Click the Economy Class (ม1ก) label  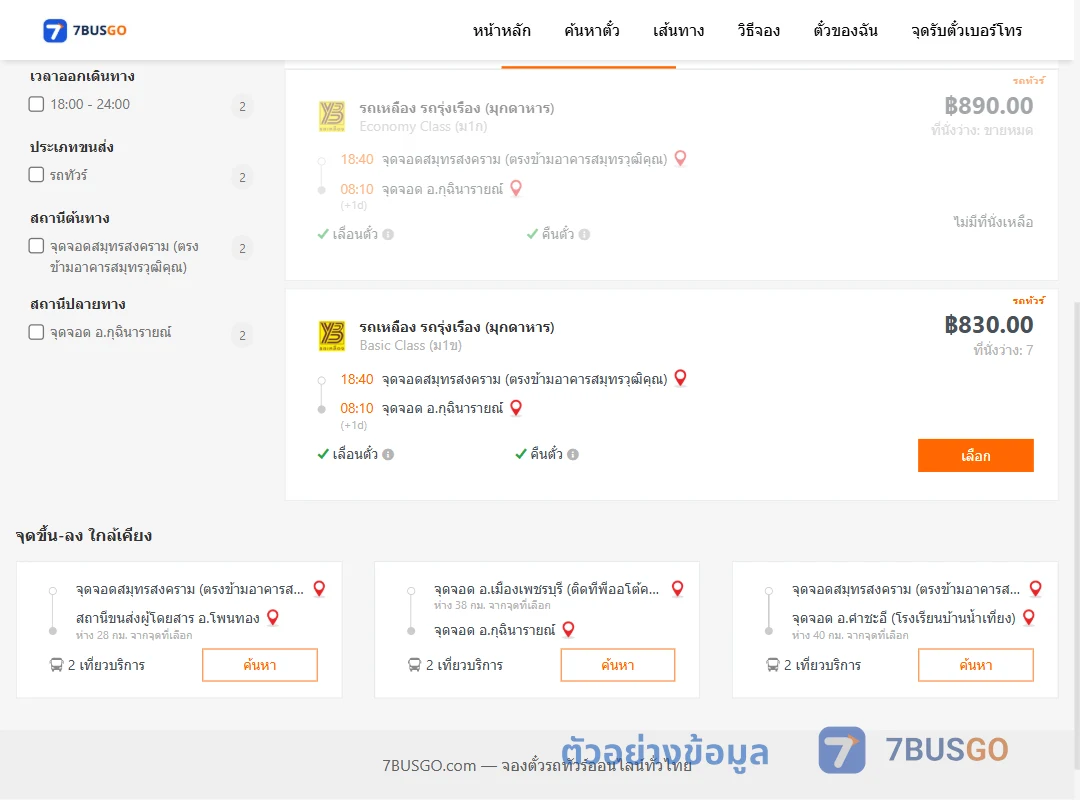[423, 126]
